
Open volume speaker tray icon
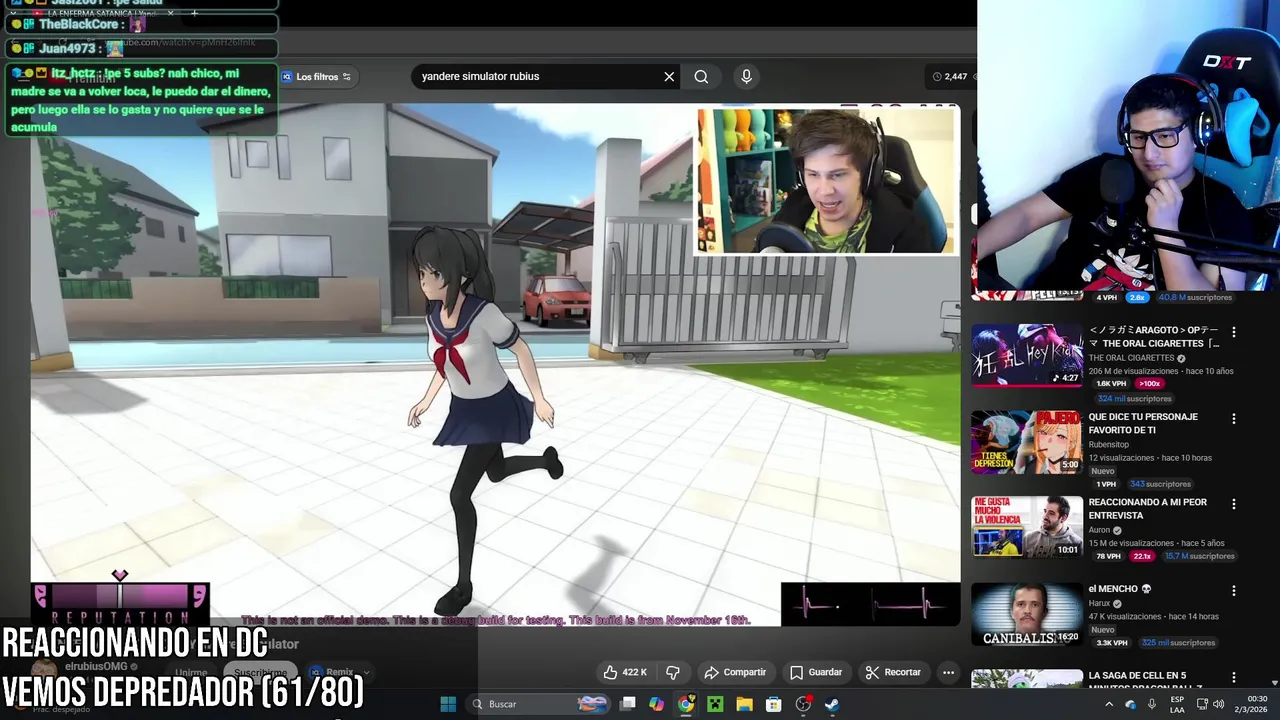1219,704
